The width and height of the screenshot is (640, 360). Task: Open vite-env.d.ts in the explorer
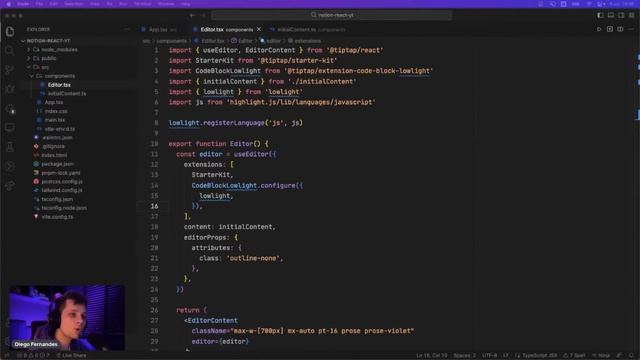[59, 129]
